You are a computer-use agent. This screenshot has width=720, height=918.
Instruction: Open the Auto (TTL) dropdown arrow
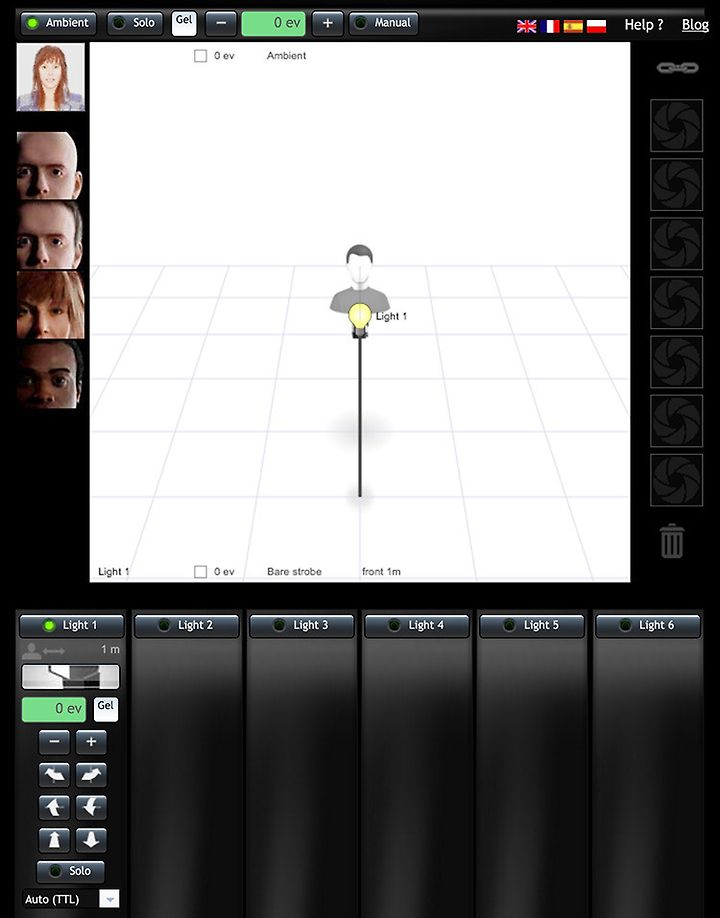[x=109, y=899]
